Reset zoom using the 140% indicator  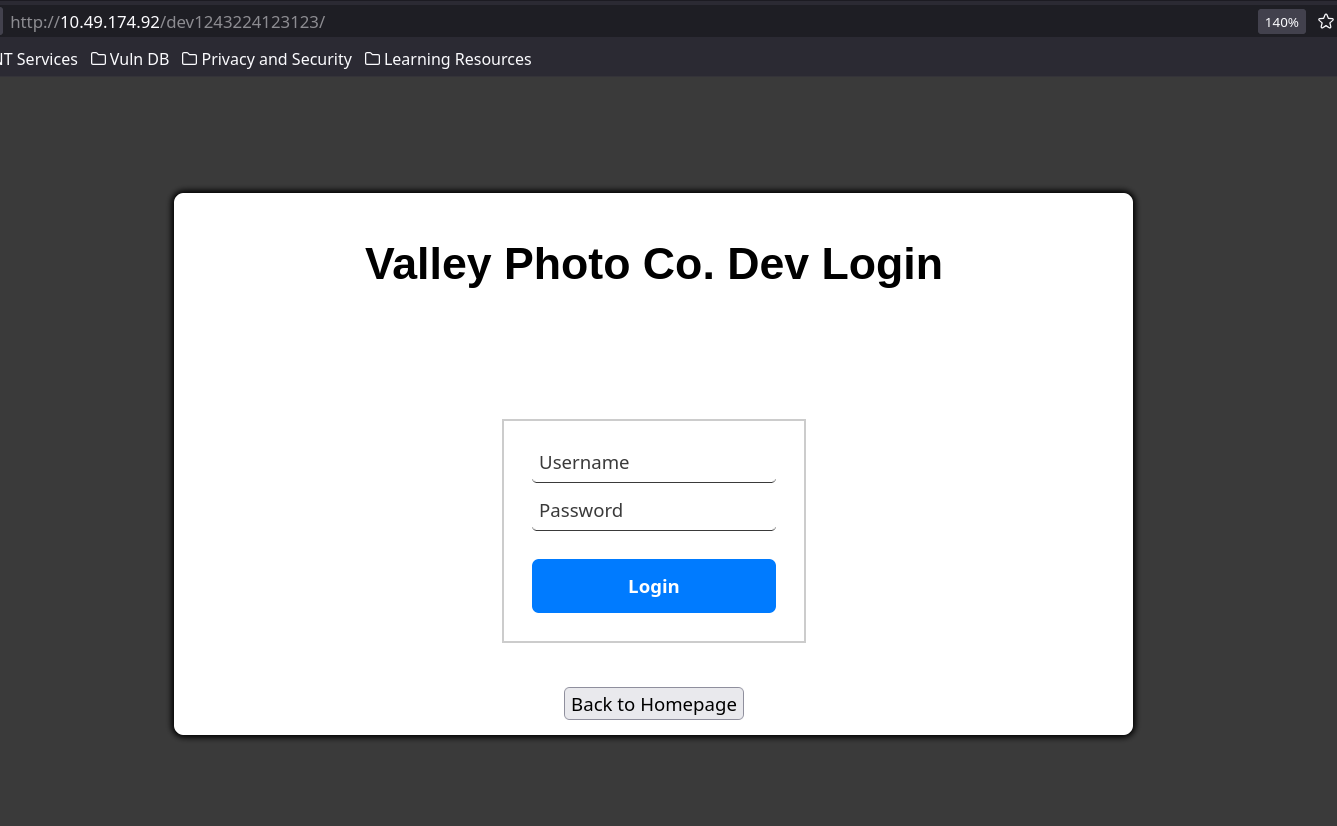(1282, 22)
